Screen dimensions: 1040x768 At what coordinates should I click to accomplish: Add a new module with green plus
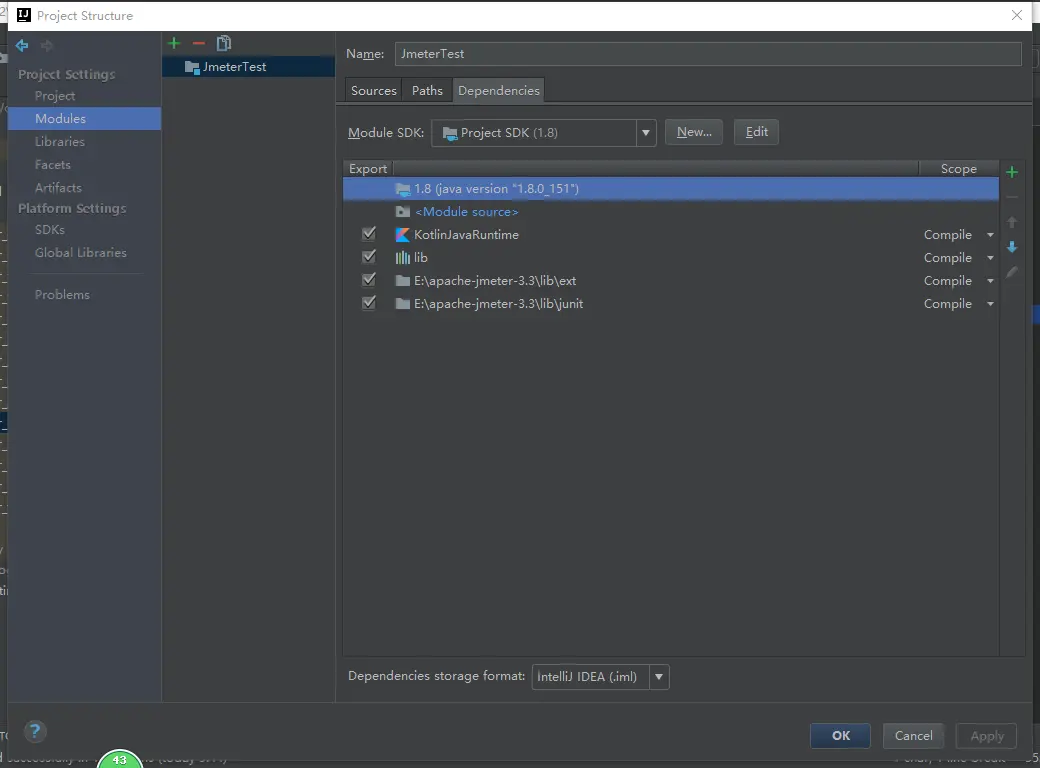[174, 43]
